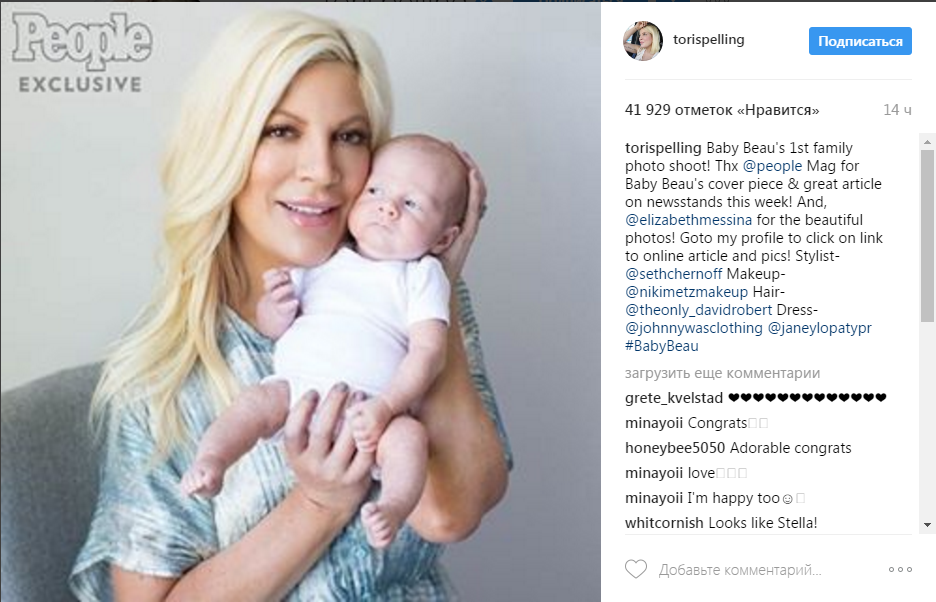Viewport: 936px width, 602px height.
Task: Open the @nikimetzmakeup profile link
Action: point(686,291)
